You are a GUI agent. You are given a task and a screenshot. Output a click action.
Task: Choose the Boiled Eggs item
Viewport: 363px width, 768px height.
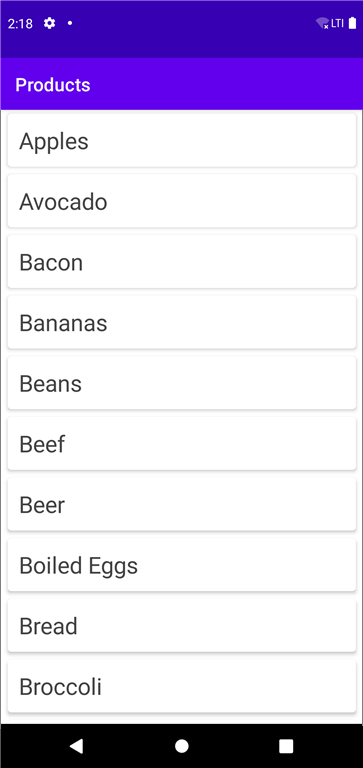click(x=182, y=565)
